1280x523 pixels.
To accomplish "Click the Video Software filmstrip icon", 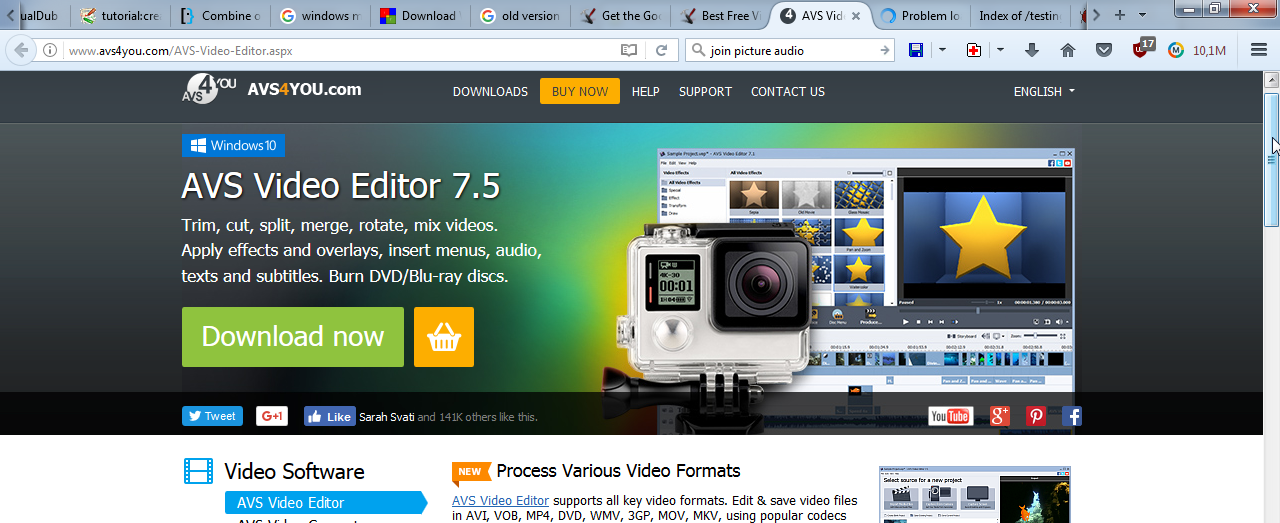I will coord(198,471).
